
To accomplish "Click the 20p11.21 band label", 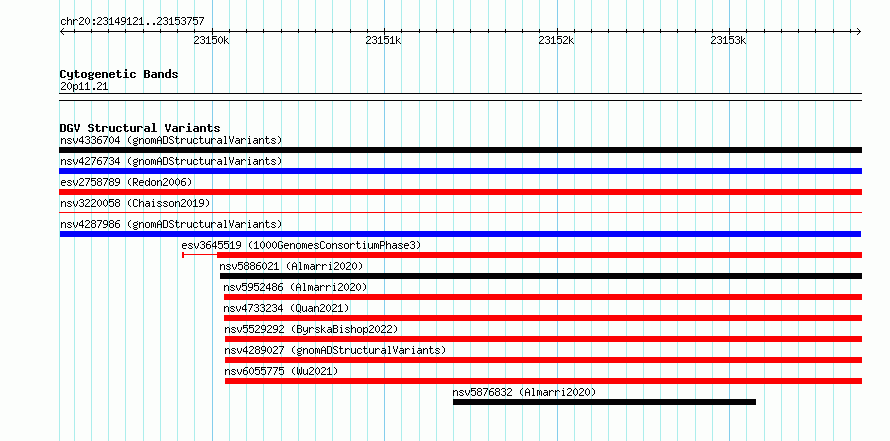I will (x=84, y=87).
